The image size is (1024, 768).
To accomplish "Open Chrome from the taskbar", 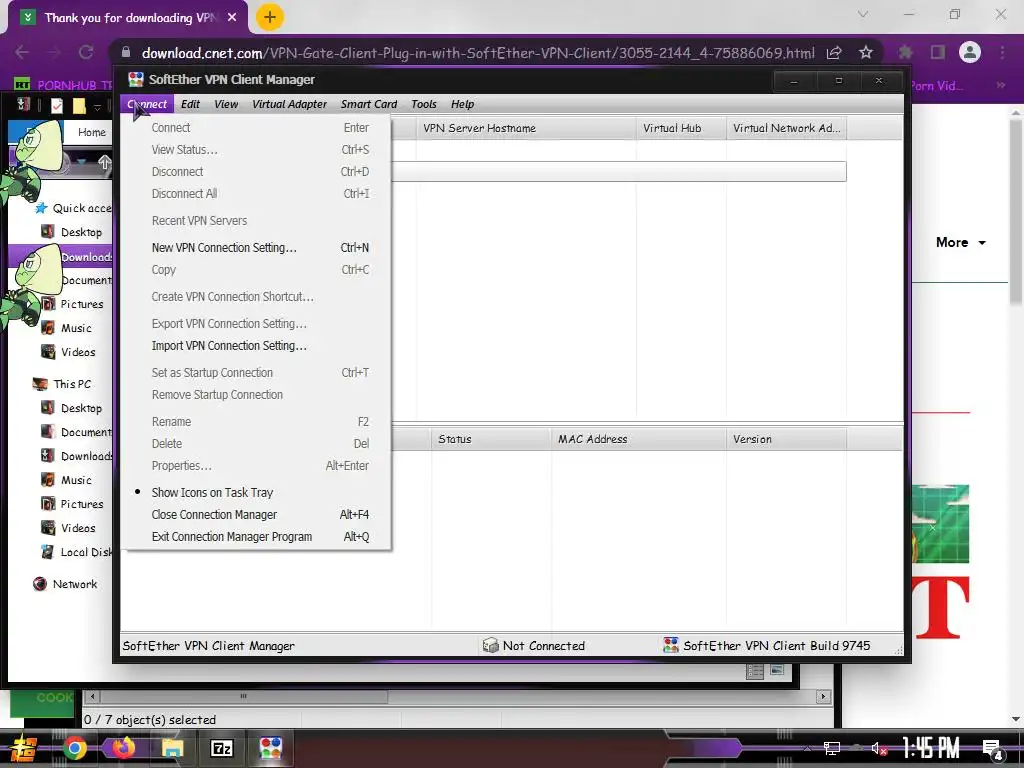I will pos(75,748).
